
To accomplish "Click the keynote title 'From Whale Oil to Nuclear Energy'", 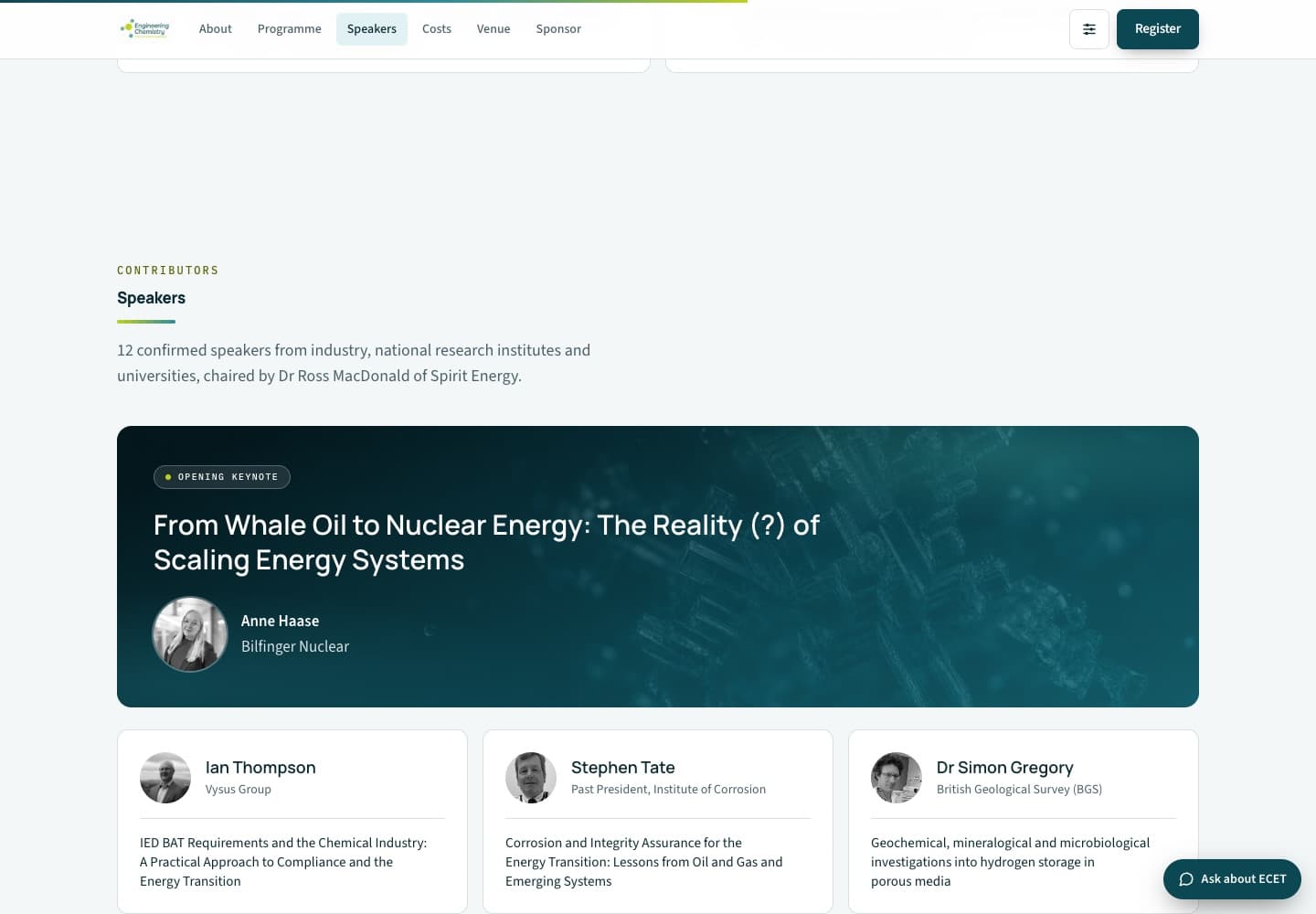I will [486, 542].
